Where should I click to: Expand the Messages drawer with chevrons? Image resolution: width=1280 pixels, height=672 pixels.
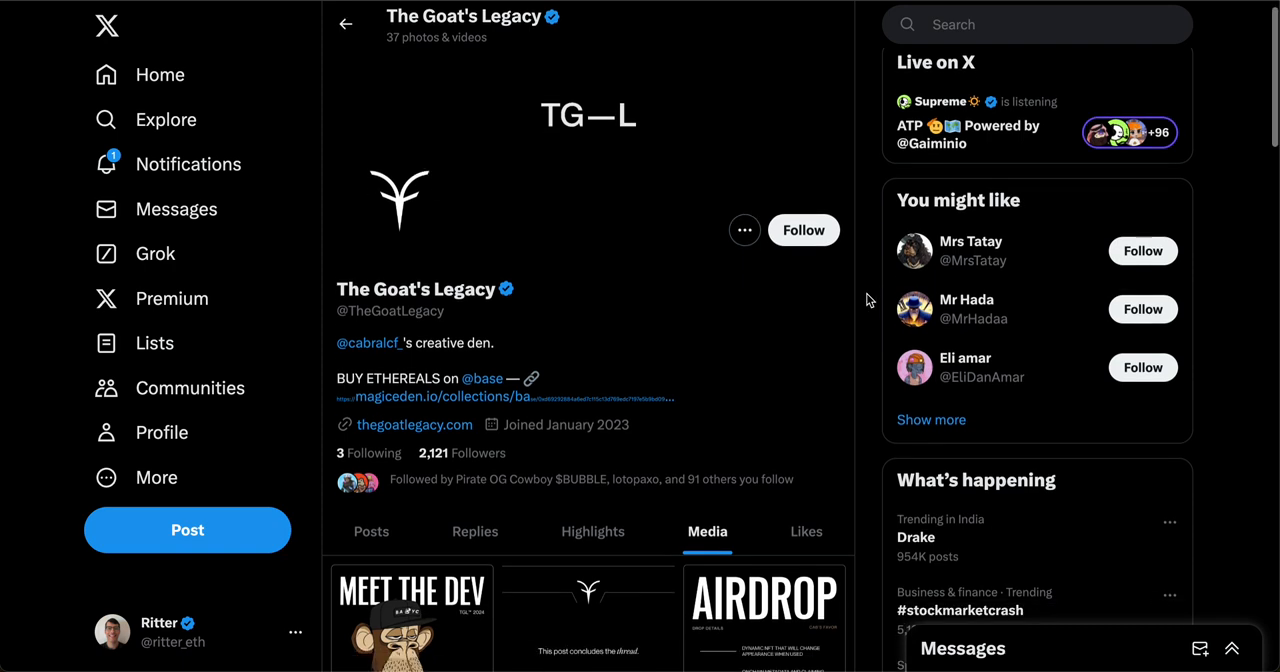tap(1232, 649)
